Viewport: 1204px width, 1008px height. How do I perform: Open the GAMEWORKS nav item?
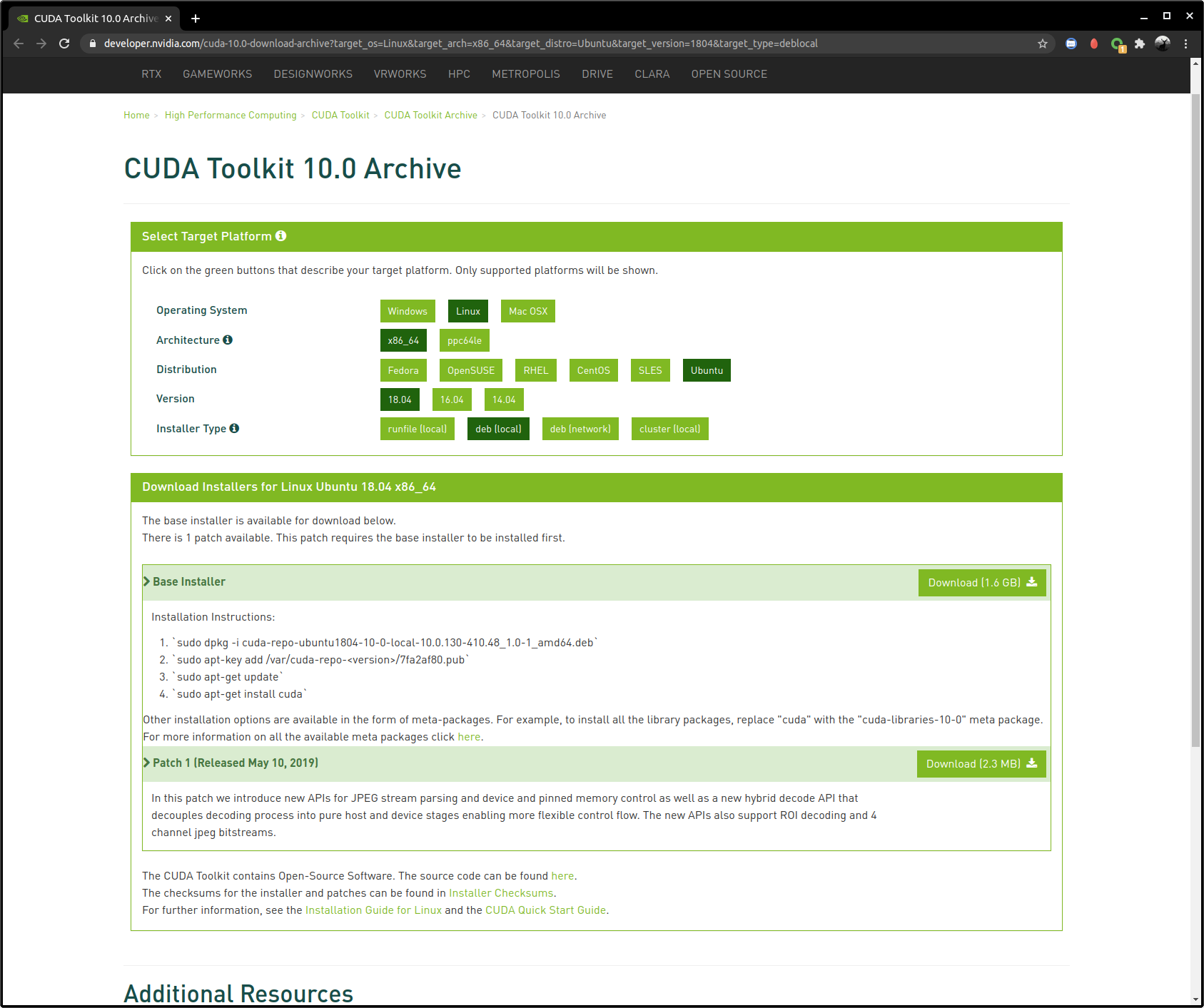(x=218, y=74)
